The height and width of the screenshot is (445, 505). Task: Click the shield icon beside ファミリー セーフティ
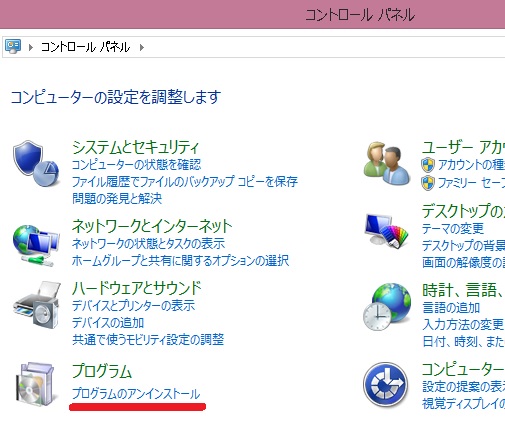tap(428, 183)
